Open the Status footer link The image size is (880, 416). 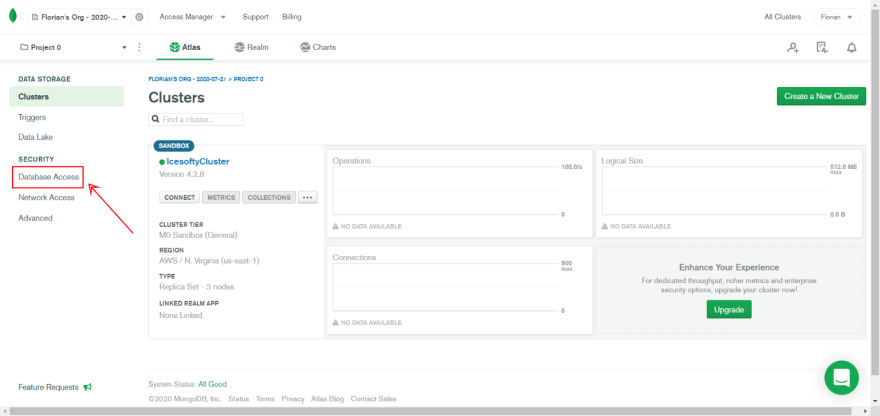239,399
